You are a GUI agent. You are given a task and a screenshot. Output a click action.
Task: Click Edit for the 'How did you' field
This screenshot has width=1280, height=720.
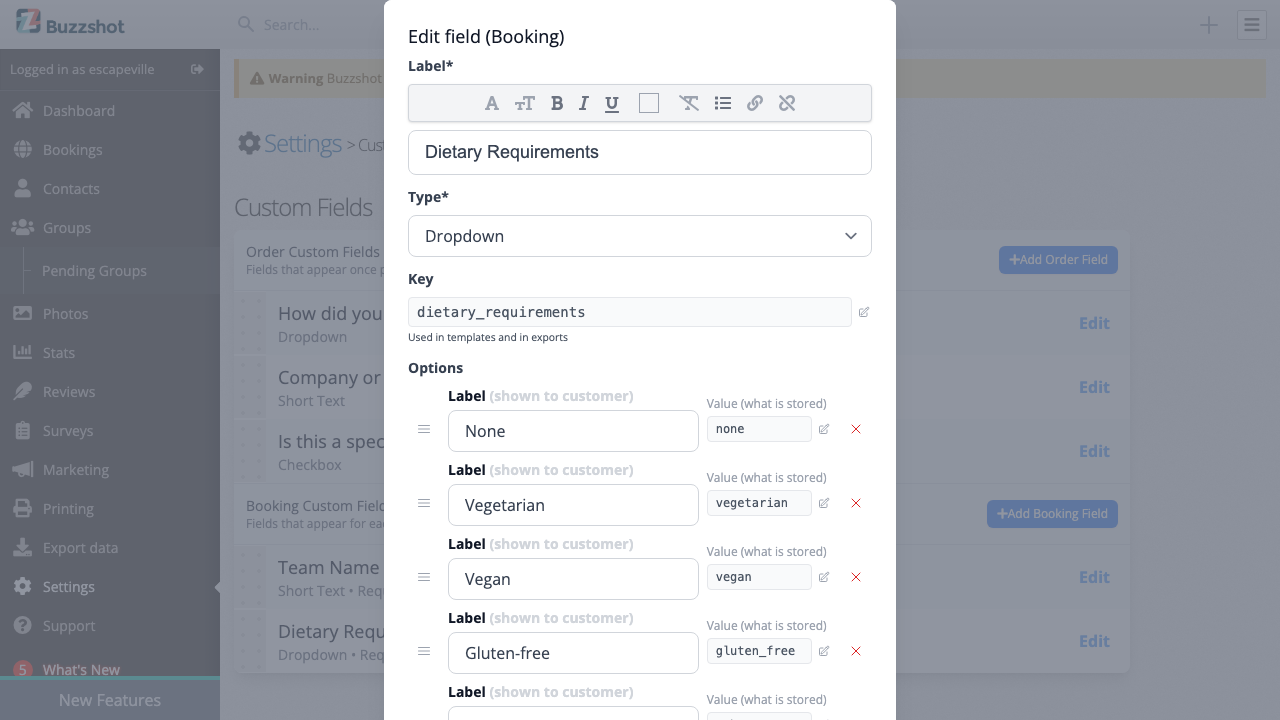click(x=1094, y=323)
